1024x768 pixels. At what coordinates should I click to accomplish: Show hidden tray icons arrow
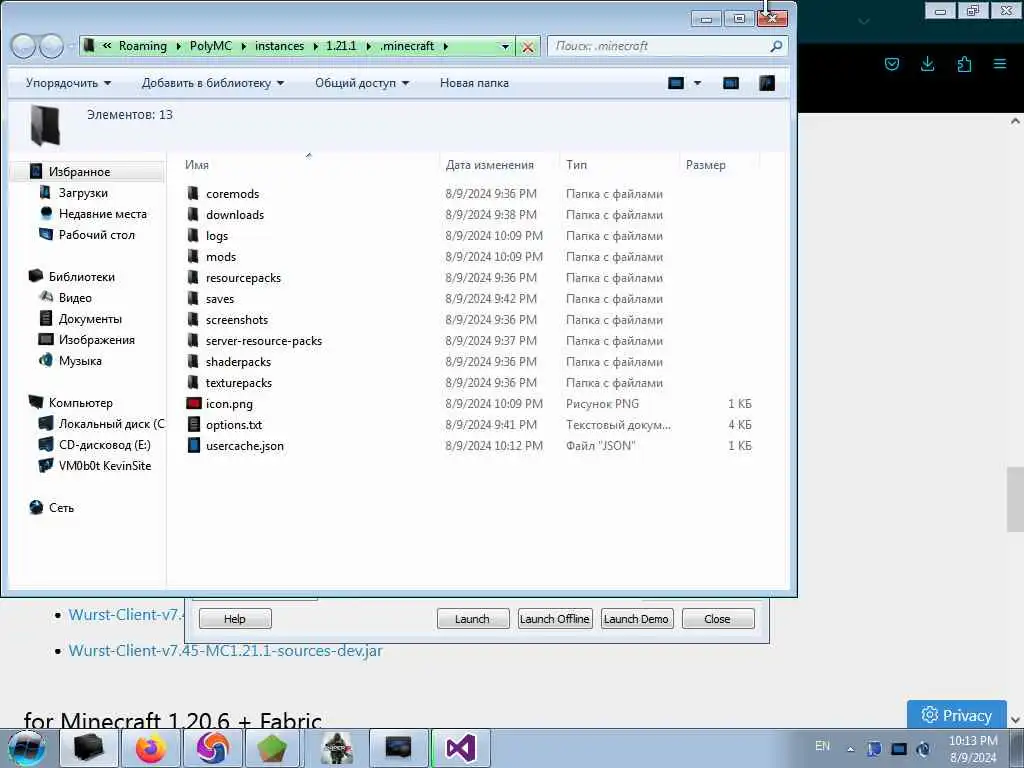(x=850, y=749)
